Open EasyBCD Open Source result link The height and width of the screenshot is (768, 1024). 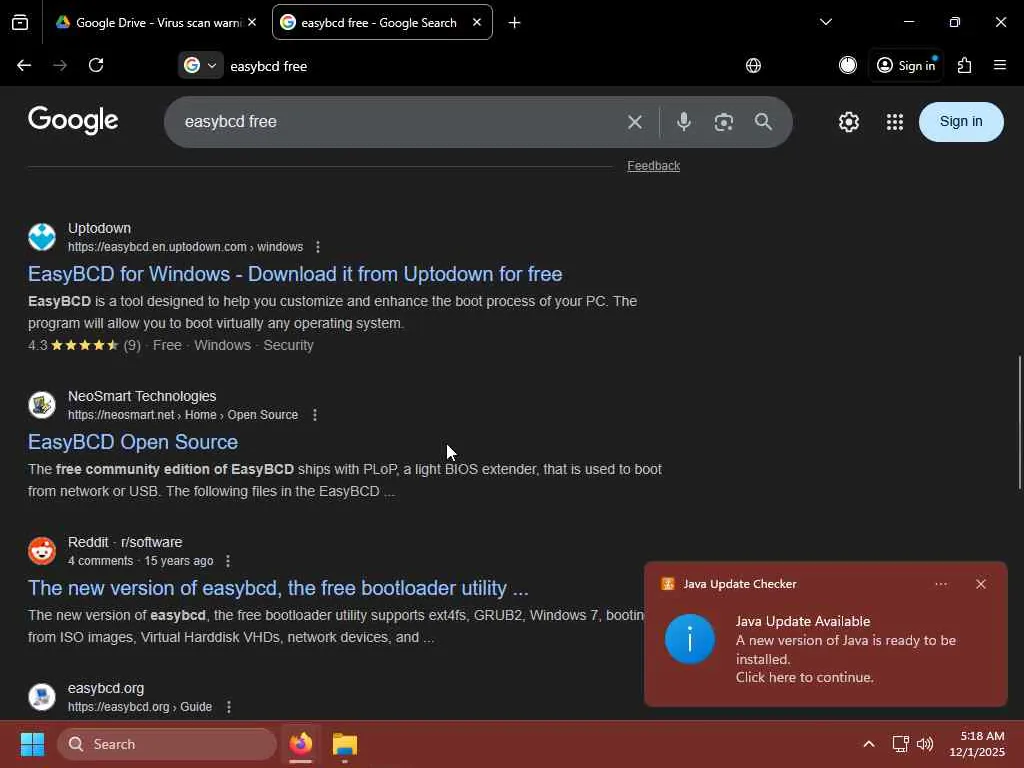133,442
